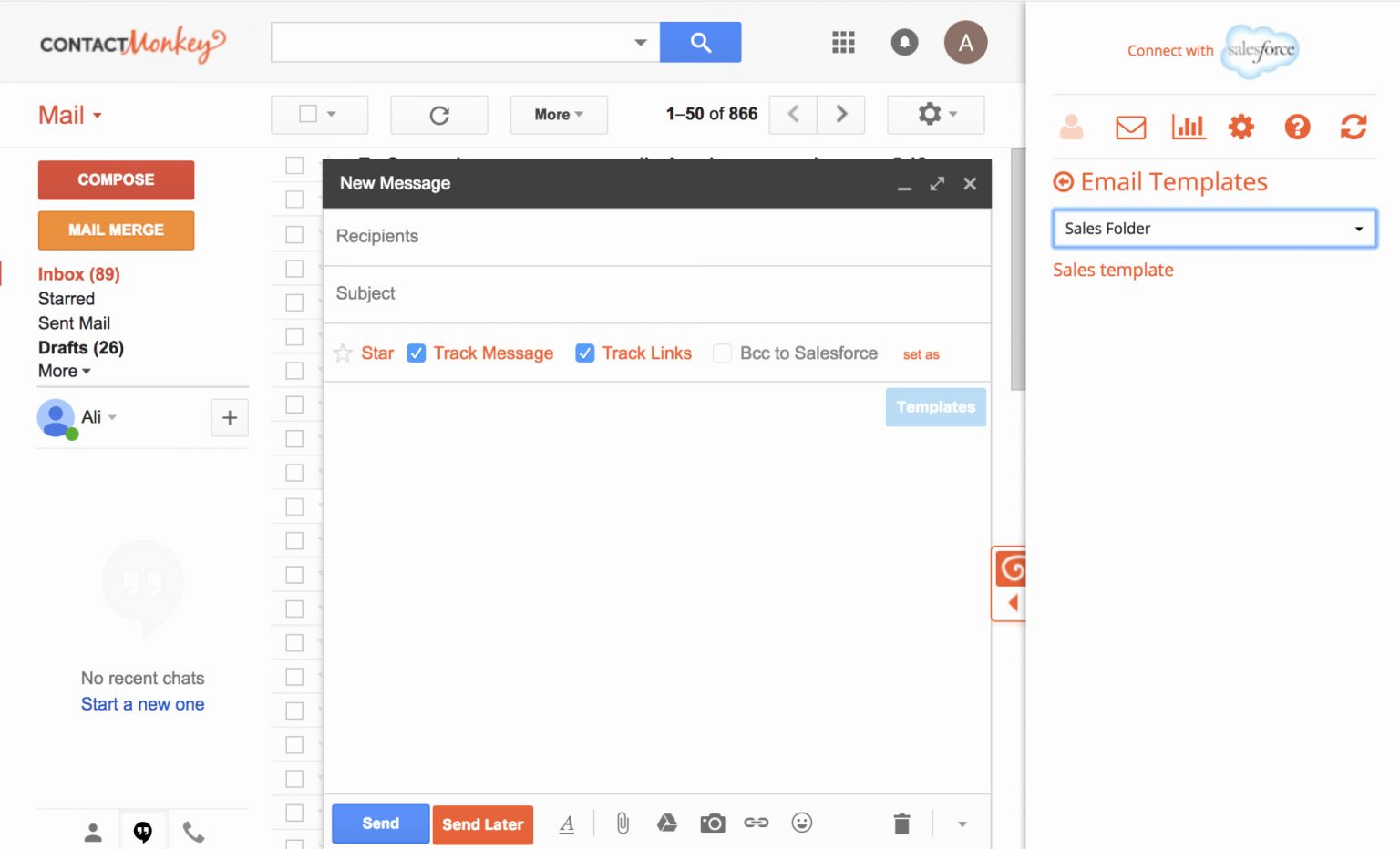Open the settings gear dropdown in the mail toolbar
Screen dimensions: 1400x849
936,115
